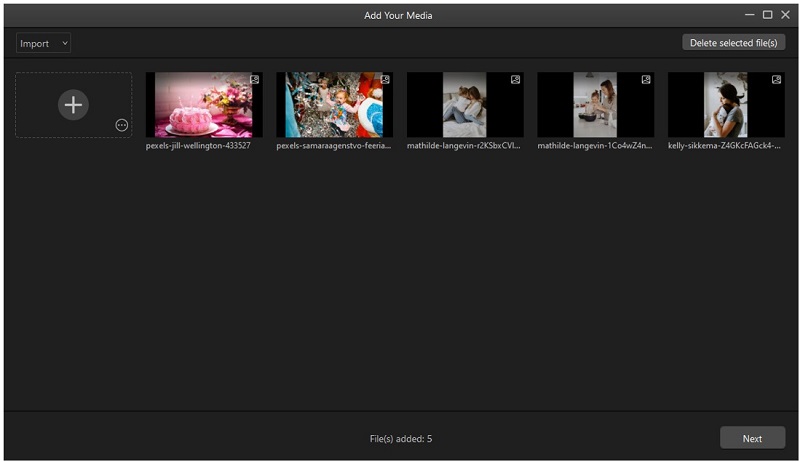The width and height of the screenshot is (800, 462).
Task: Click Delete selected file(s) button
Action: (x=733, y=43)
